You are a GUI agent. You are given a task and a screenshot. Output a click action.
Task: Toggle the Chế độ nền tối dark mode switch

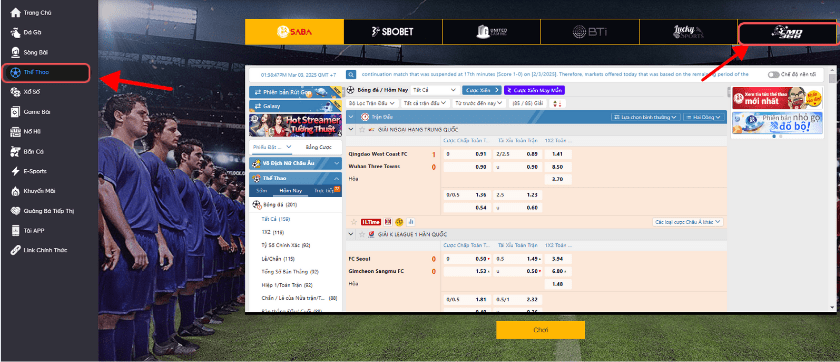point(774,75)
